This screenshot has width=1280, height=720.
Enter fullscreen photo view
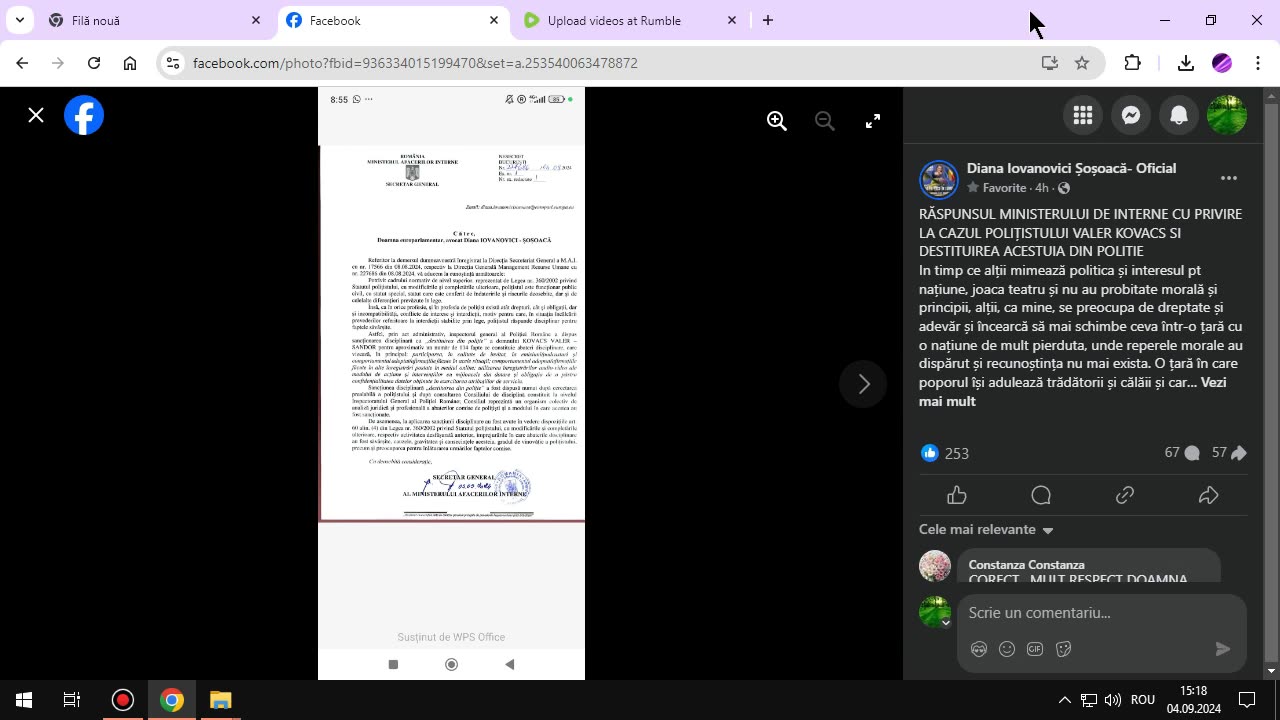pyautogui.click(x=873, y=121)
